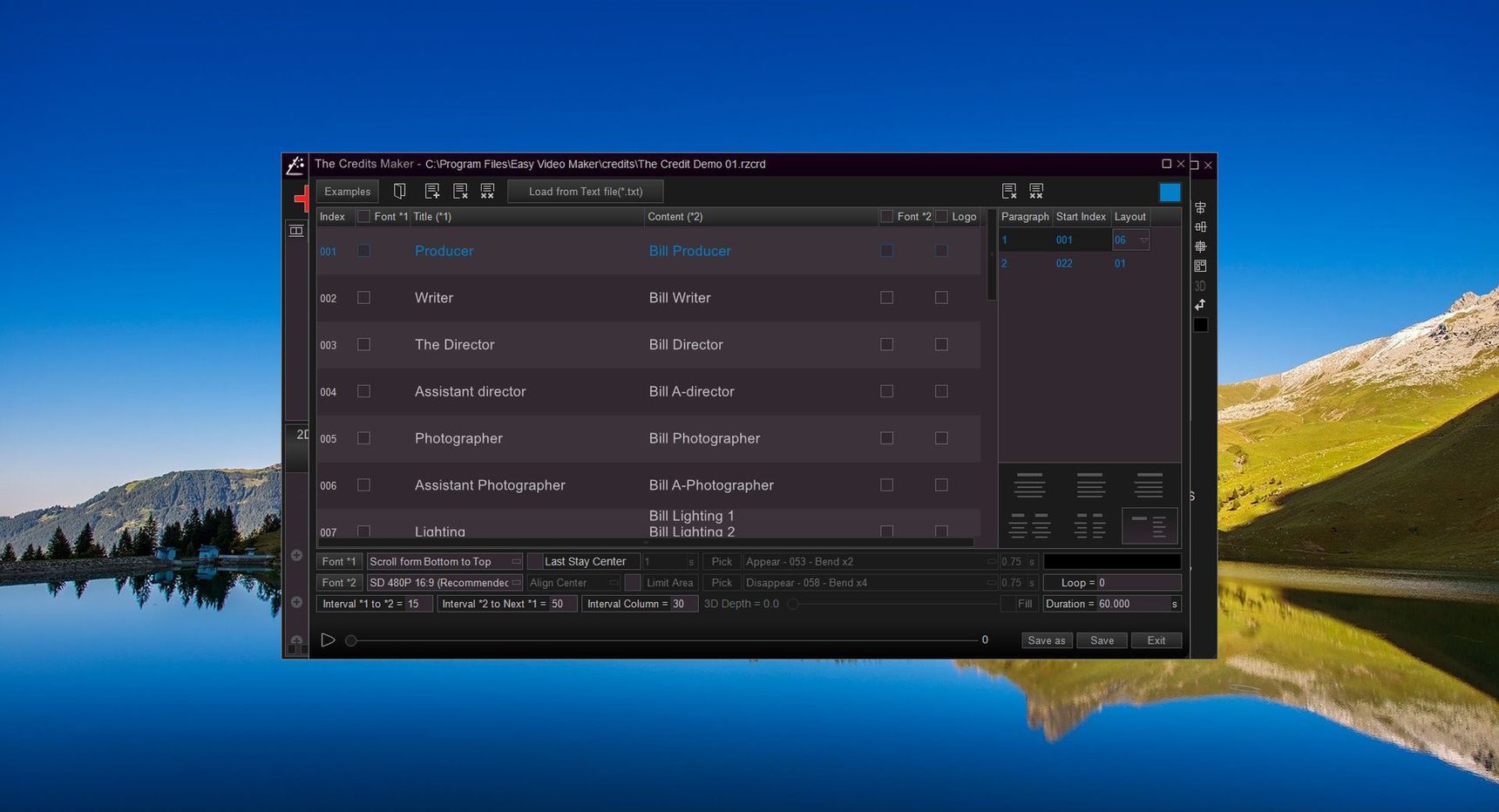This screenshot has width=1499, height=812.
Task: Click the page icon beside the Examples button
Action: tap(399, 191)
